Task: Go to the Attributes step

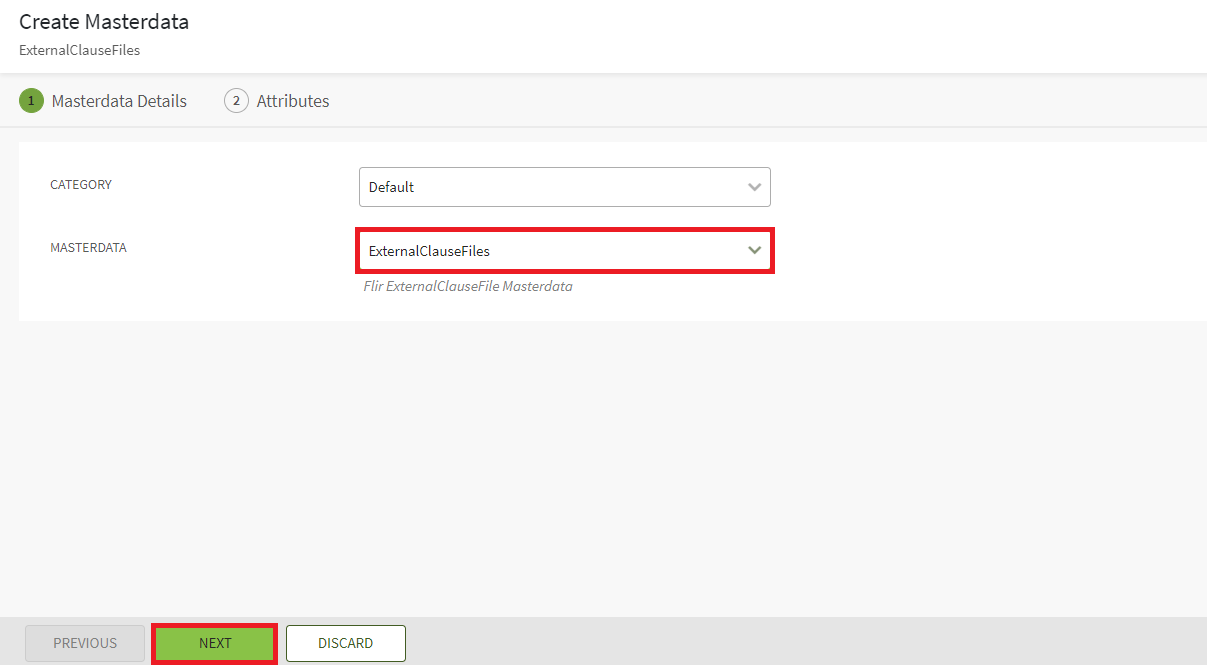Action: [292, 101]
